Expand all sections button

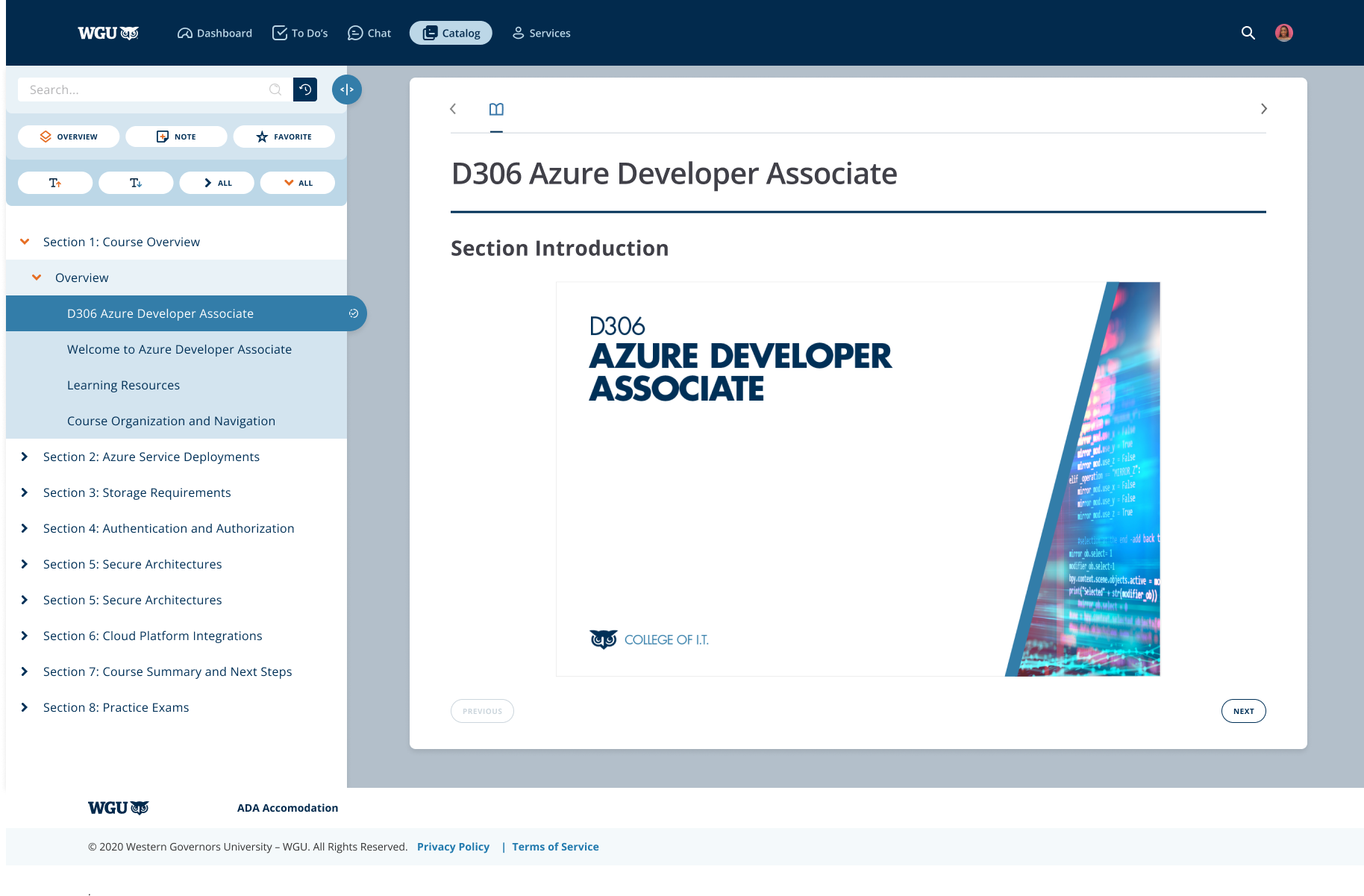pyautogui.click(x=297, y=183)
